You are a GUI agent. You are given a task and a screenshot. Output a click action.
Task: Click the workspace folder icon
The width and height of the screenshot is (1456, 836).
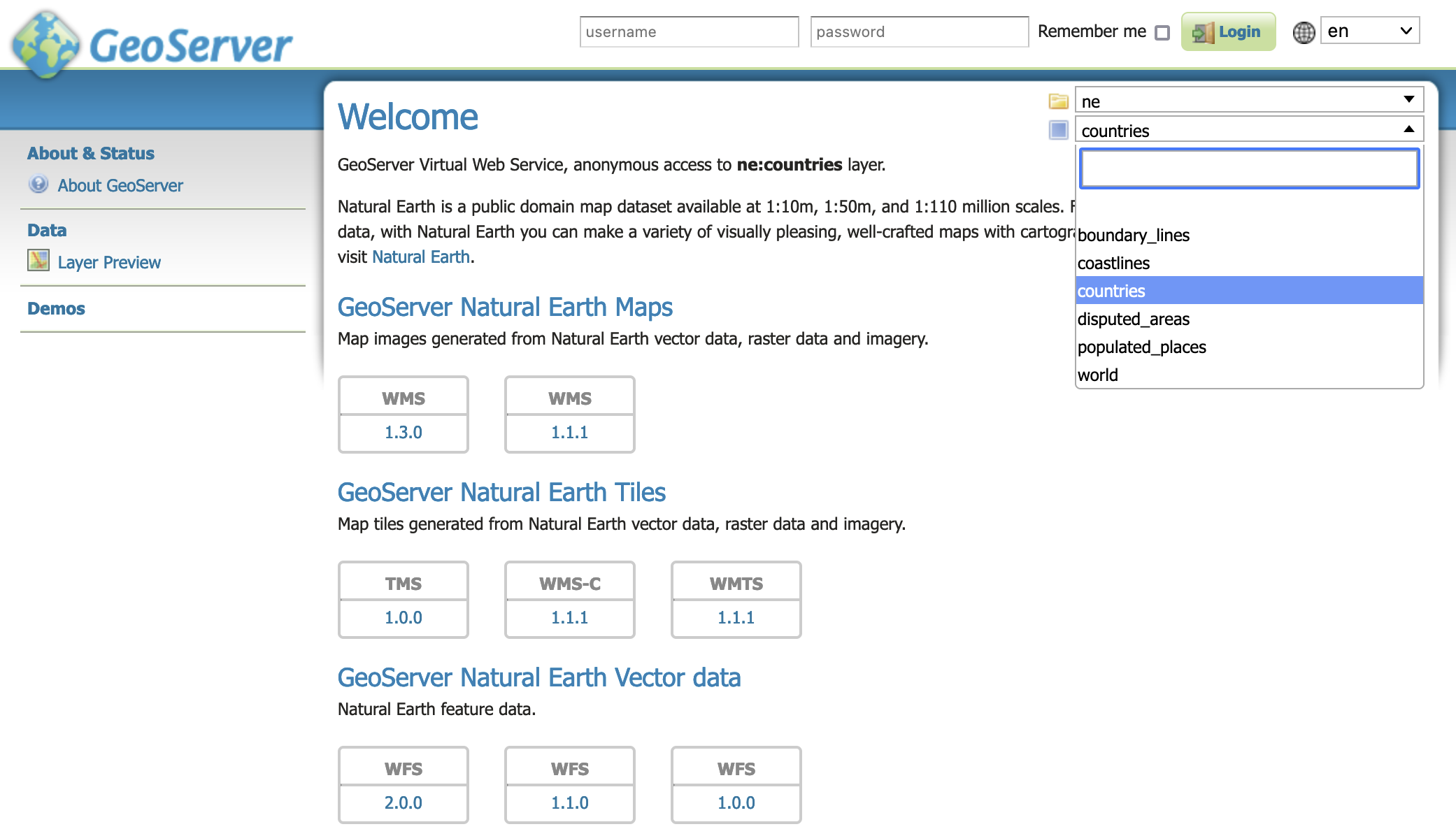click(1058, 101)
